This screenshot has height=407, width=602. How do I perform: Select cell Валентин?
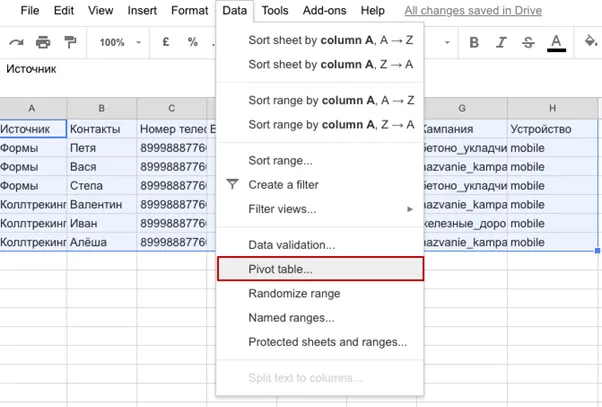click(x=102, y=204)
